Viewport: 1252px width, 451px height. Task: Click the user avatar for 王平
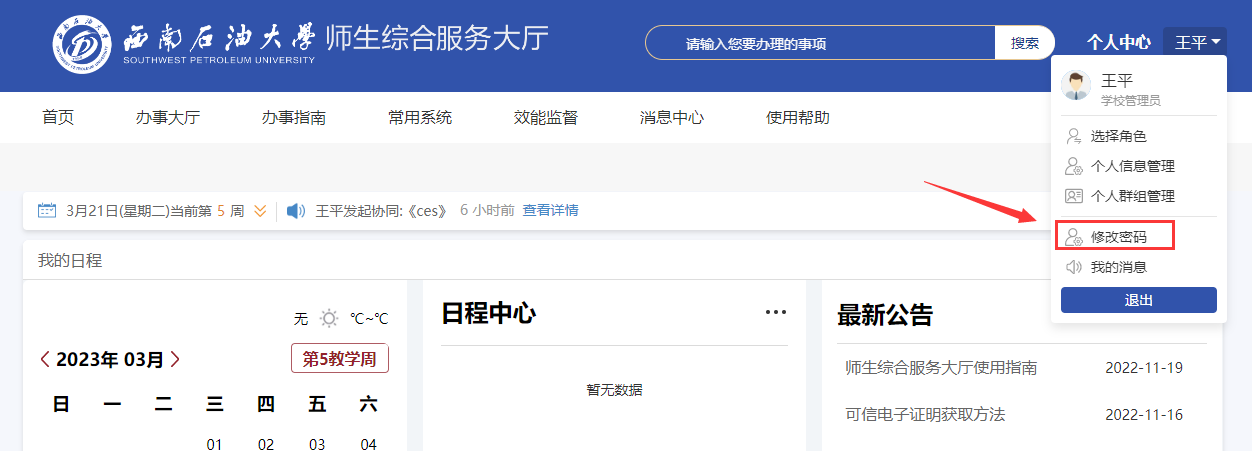coord(1076,87)
